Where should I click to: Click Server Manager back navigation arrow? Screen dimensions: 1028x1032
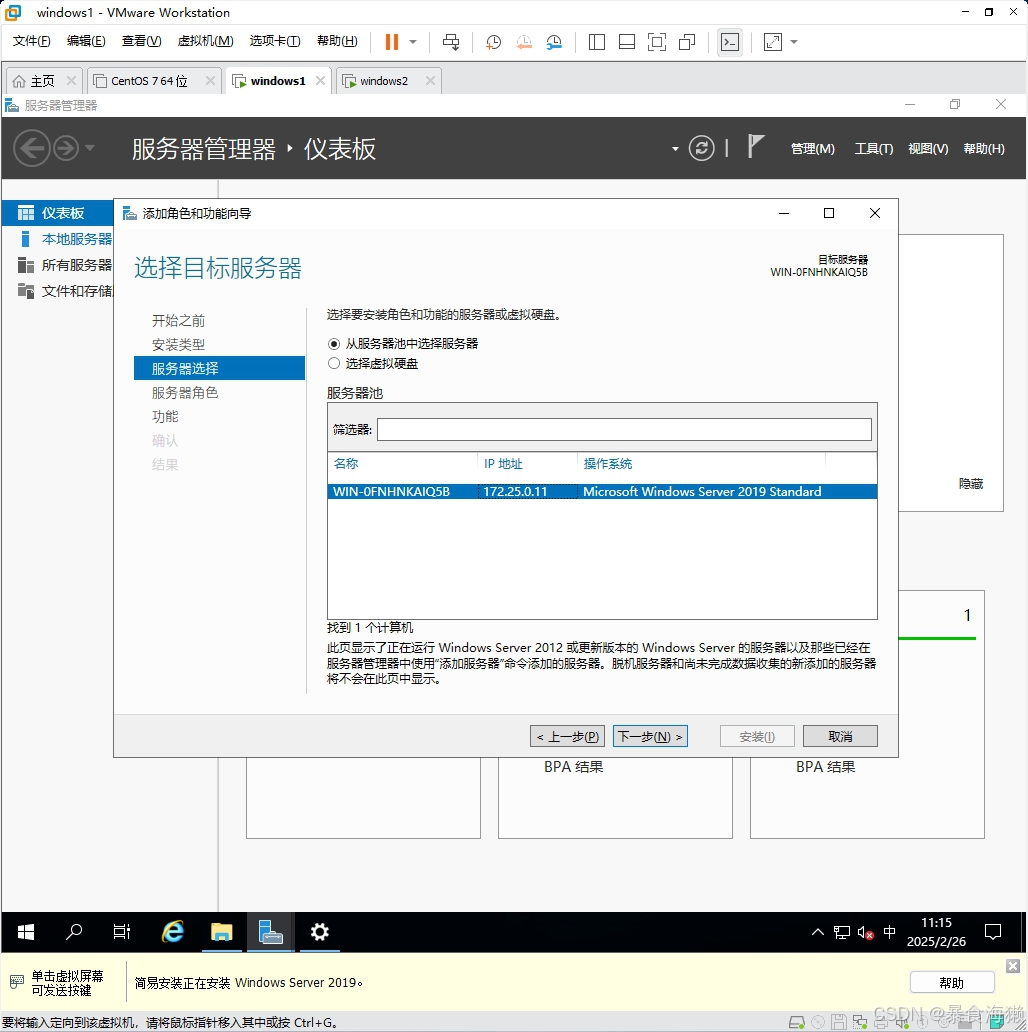[x=31, y=148]
